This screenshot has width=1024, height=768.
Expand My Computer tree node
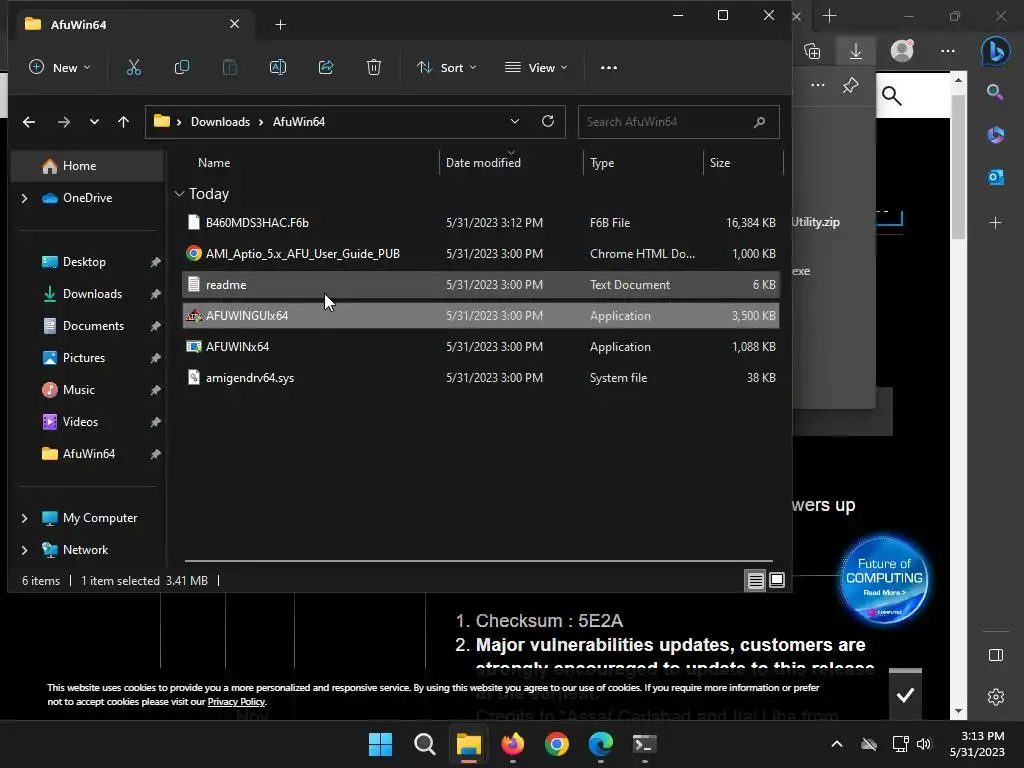[25, 518]
